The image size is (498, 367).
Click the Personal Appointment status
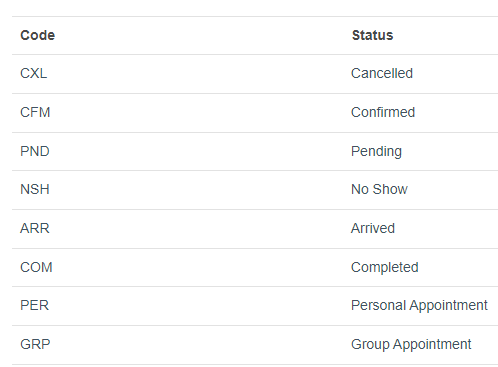click(x=419, y=306)
